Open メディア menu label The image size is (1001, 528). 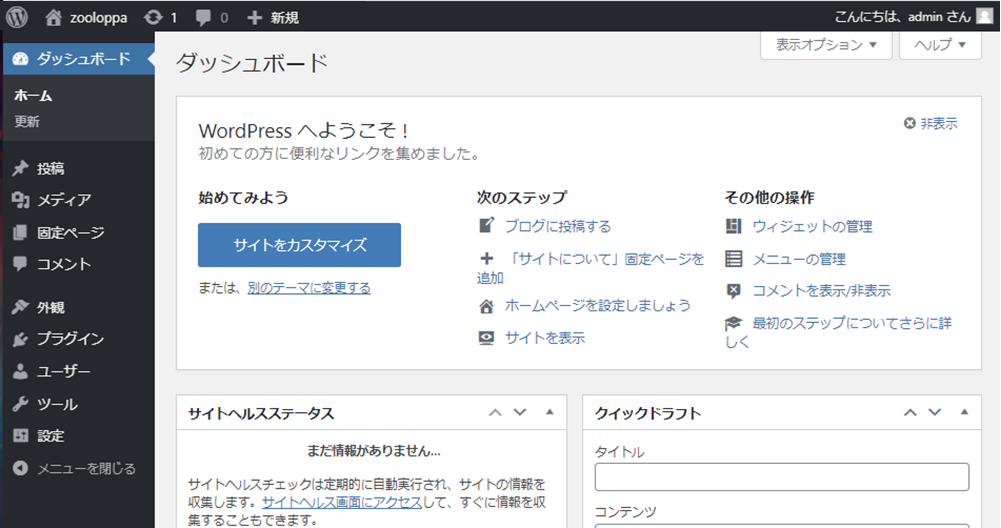tap(64, 200)
